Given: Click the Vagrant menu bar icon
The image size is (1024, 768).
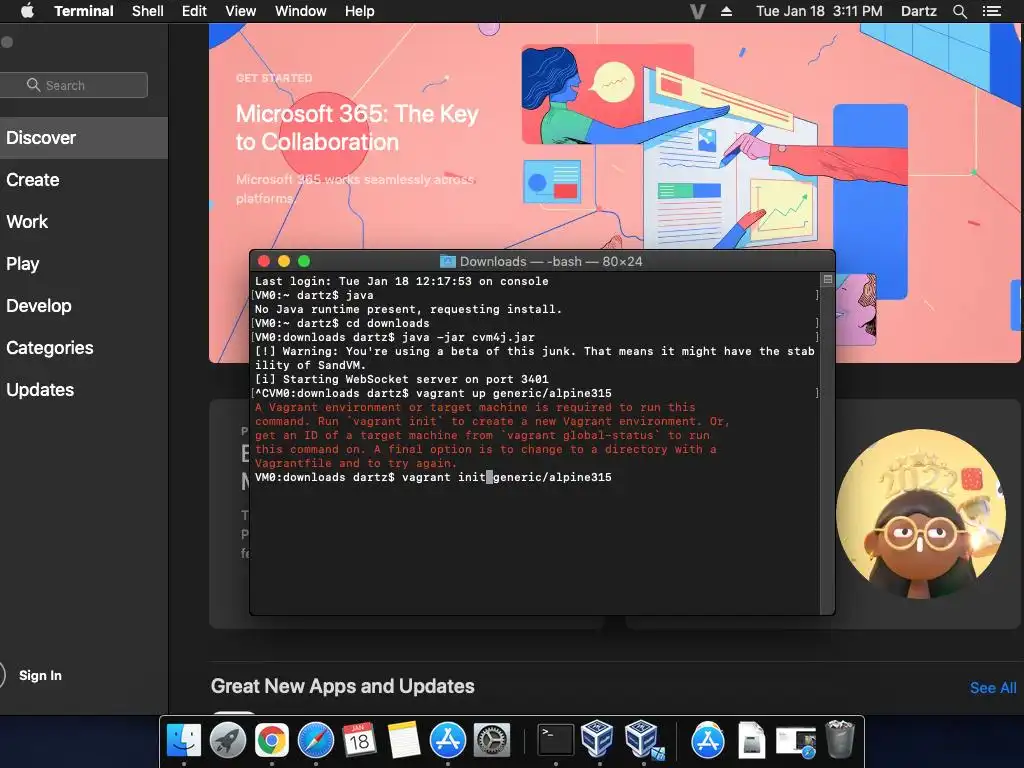Looking at the screenshot, I should (697, 11).
